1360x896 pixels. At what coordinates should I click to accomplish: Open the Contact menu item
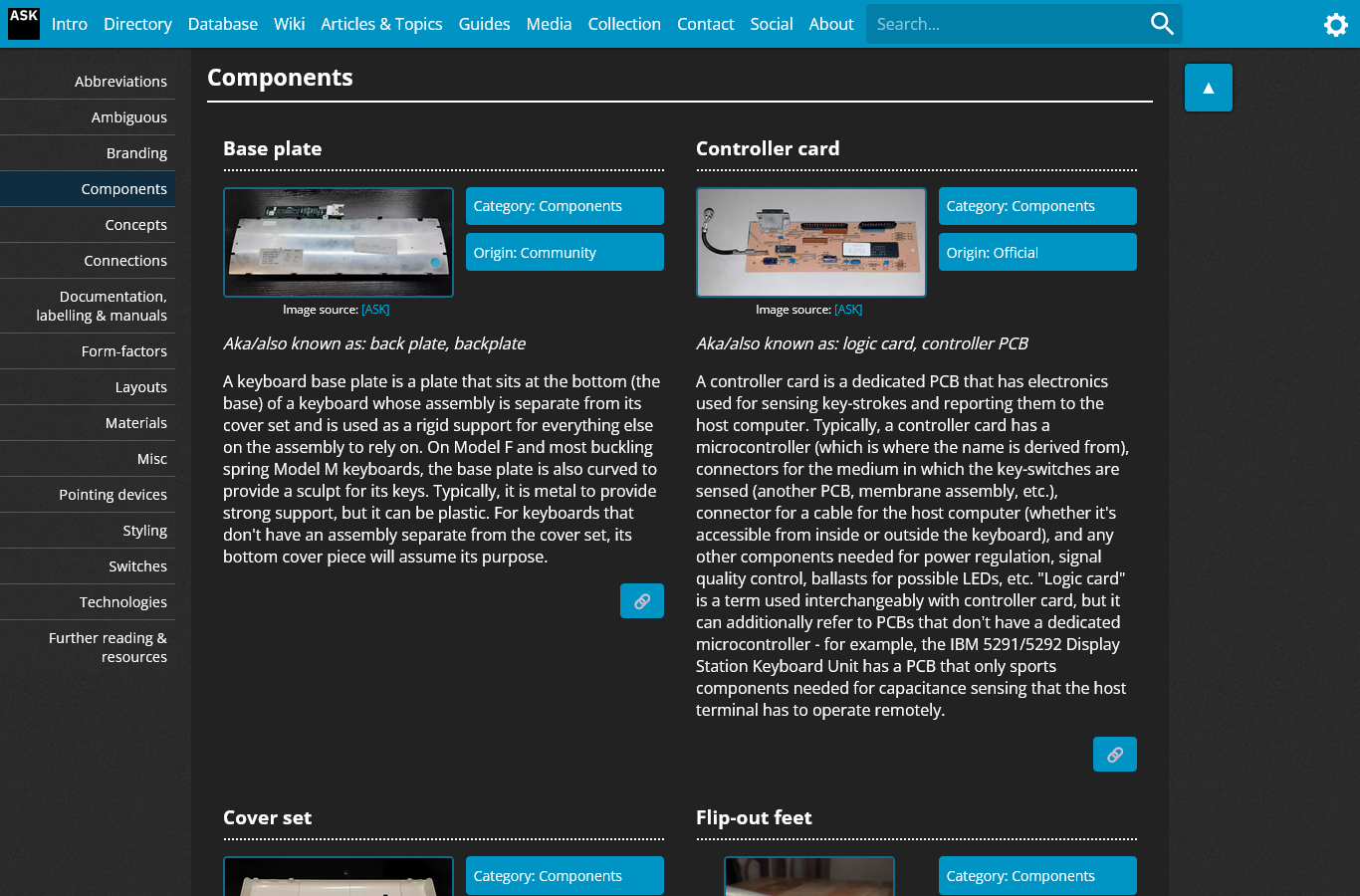(705, 24)
